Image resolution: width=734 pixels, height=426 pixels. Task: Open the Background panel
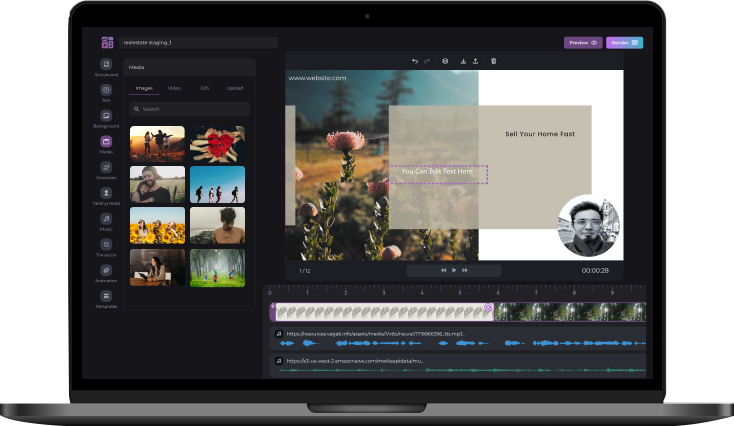(106, 116)
